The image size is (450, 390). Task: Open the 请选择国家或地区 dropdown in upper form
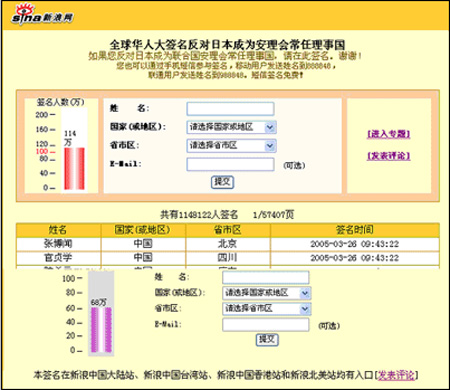231,127
